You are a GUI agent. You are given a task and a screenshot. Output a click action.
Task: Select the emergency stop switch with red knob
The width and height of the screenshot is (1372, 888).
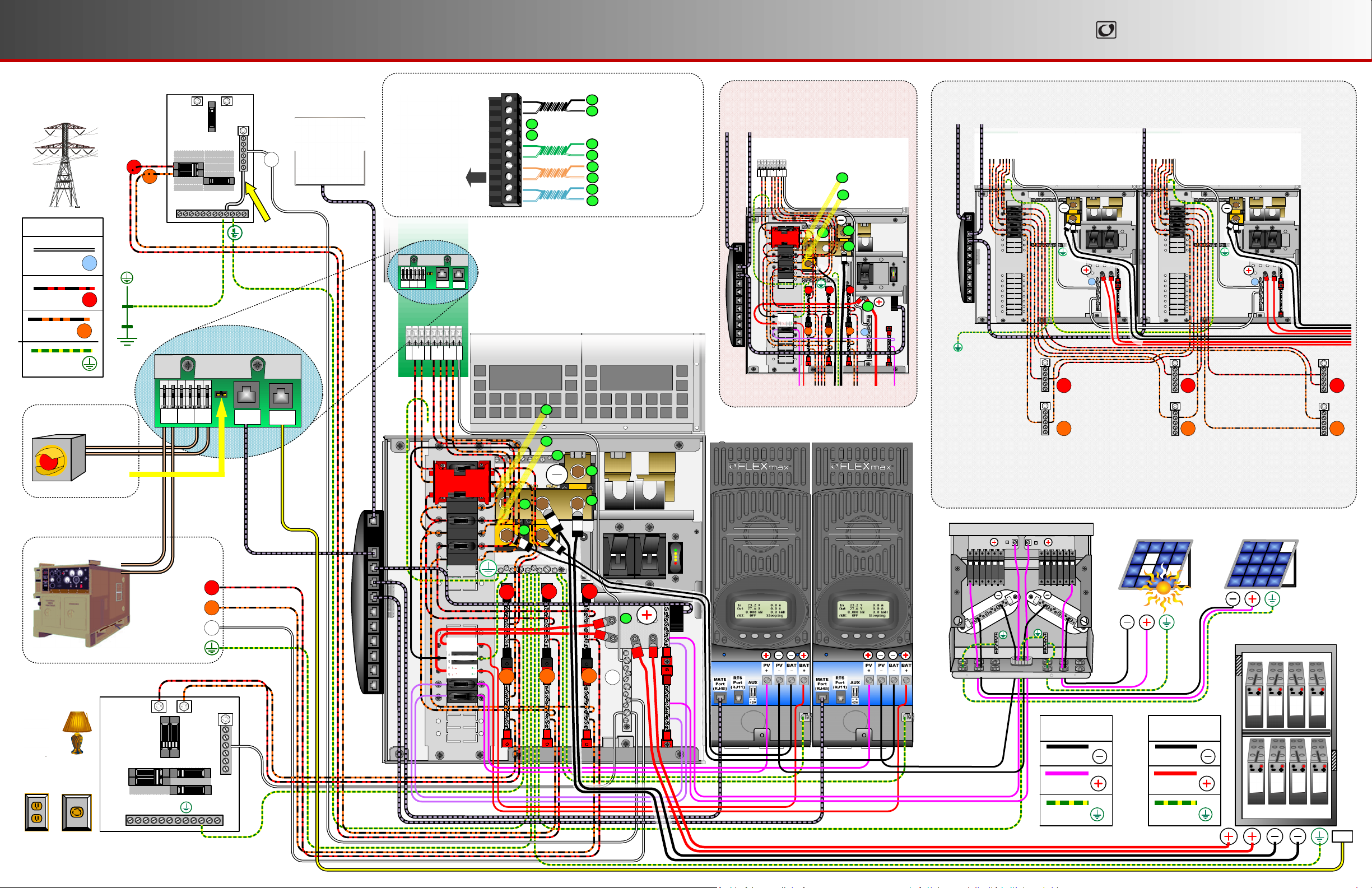[x=59, y=458]
